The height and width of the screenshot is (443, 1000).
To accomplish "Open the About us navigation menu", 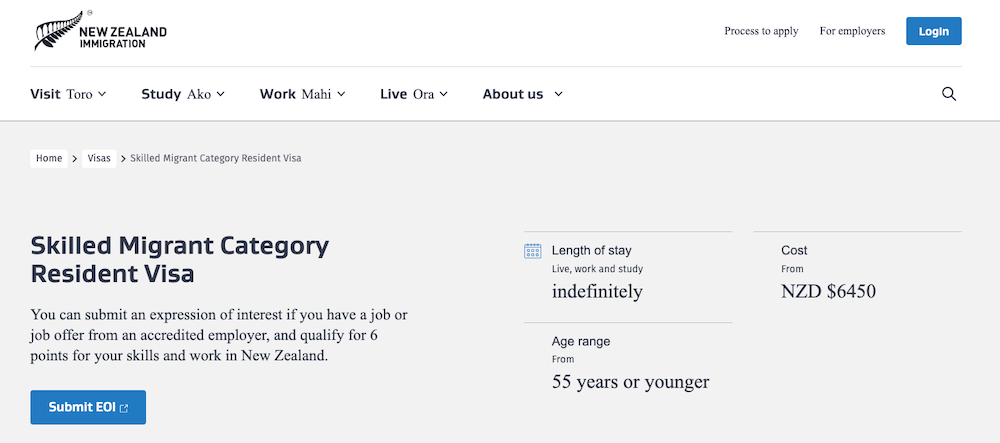I will point(523,94).
